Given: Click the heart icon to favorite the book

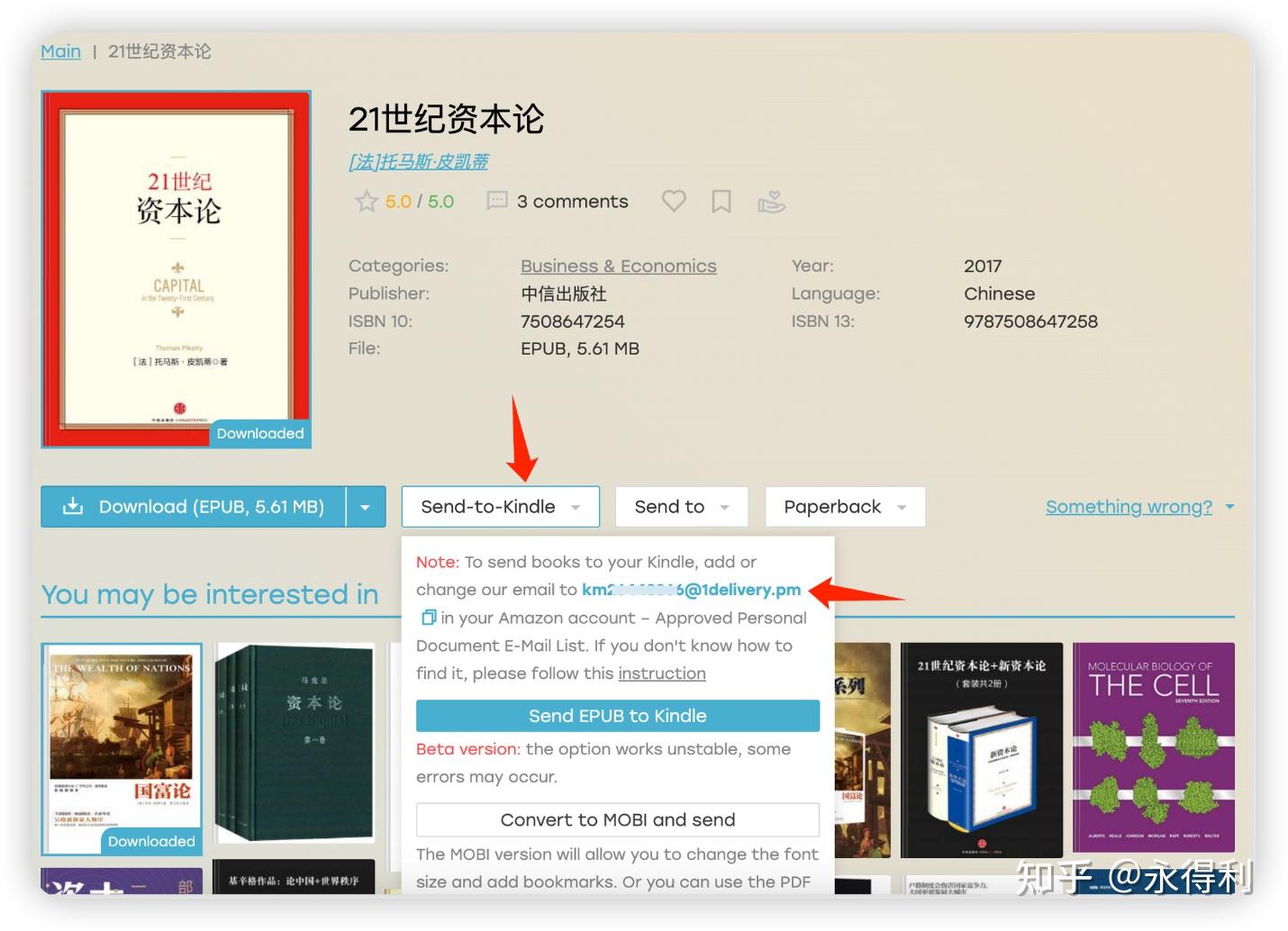Looking at the screenshot, I should tap(673, 201).
